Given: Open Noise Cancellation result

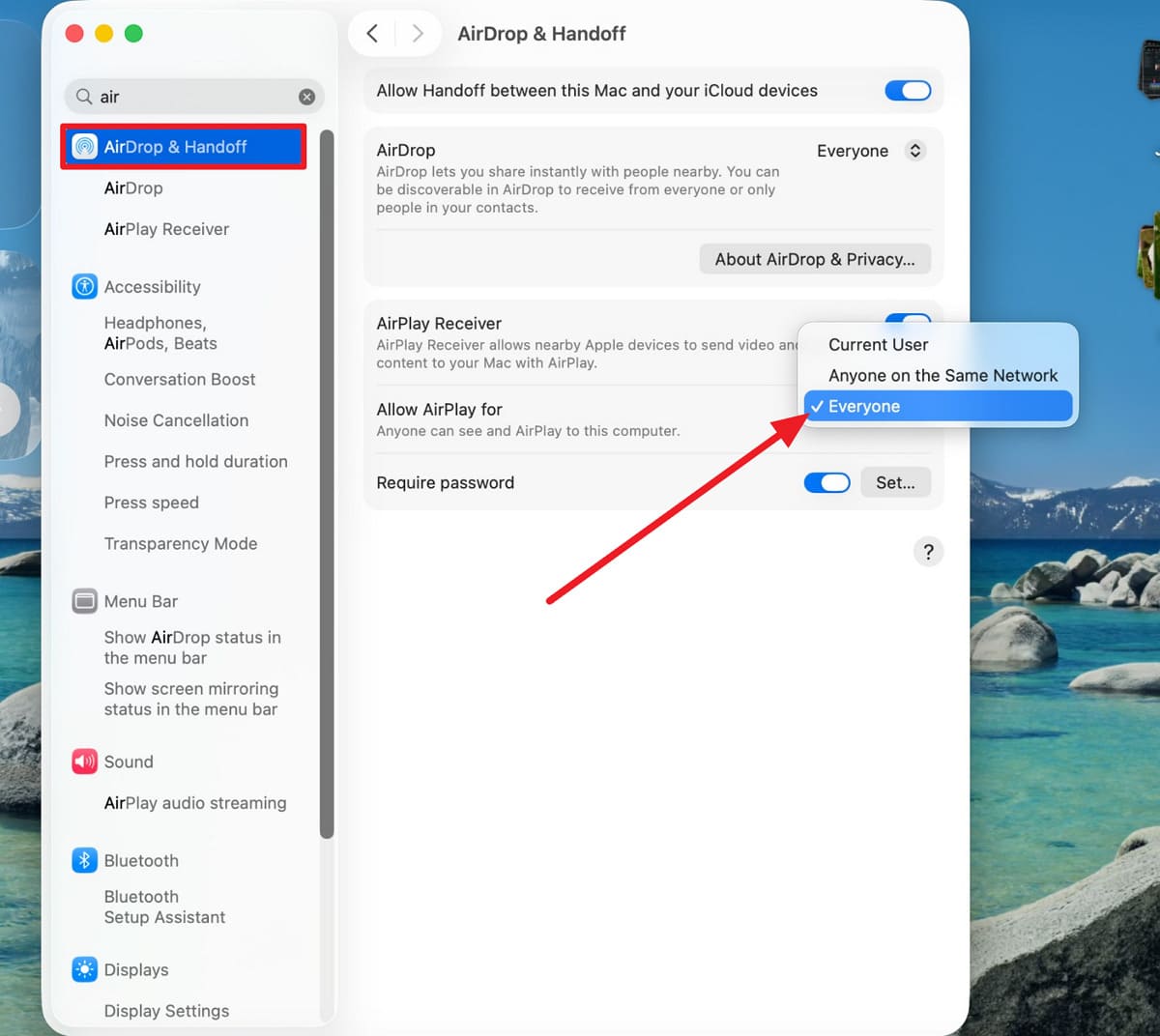Looking at the screenshot, I should (x=176, y=420).
